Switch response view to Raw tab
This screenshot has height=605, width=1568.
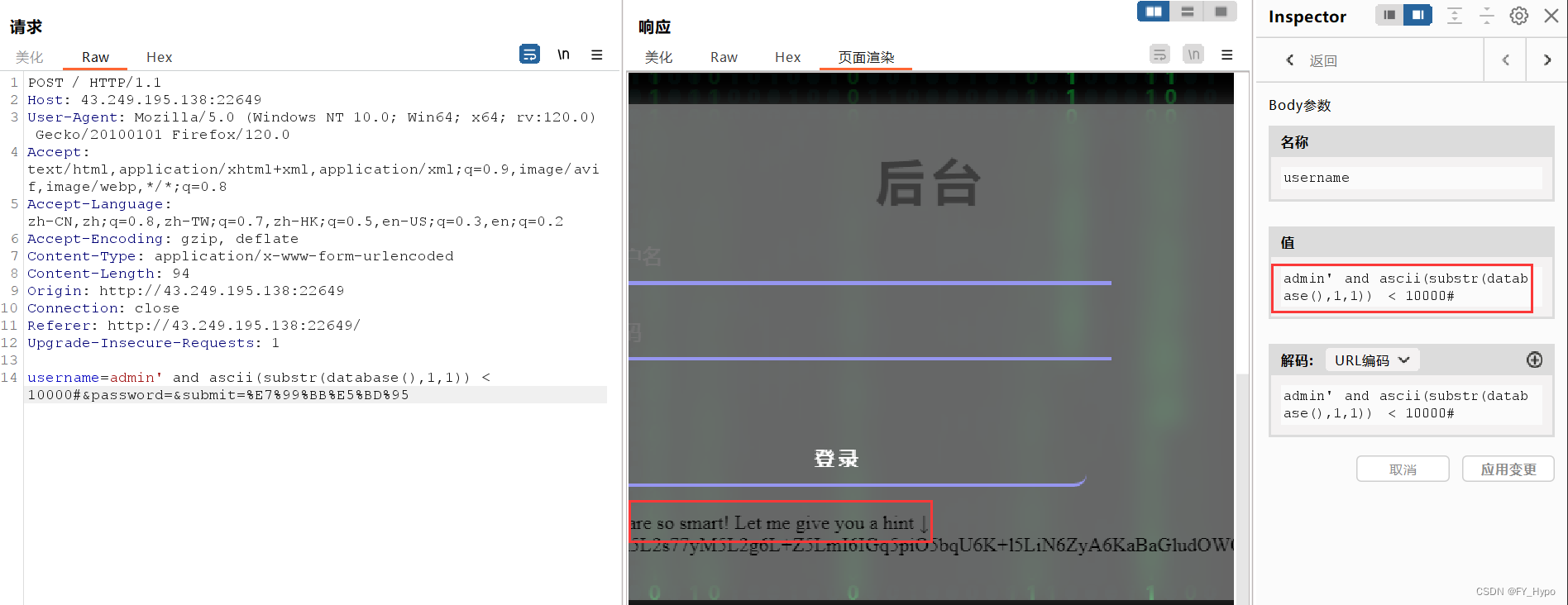(724, 57)
